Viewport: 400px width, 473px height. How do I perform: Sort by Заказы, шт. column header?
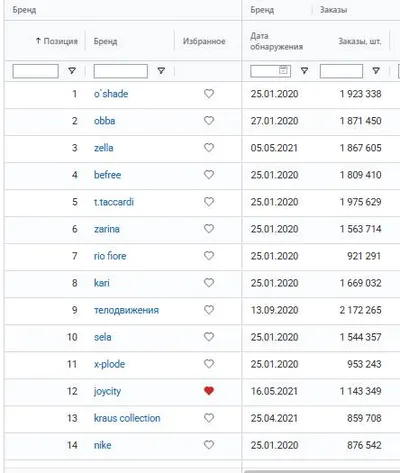[x=360, y=41]
